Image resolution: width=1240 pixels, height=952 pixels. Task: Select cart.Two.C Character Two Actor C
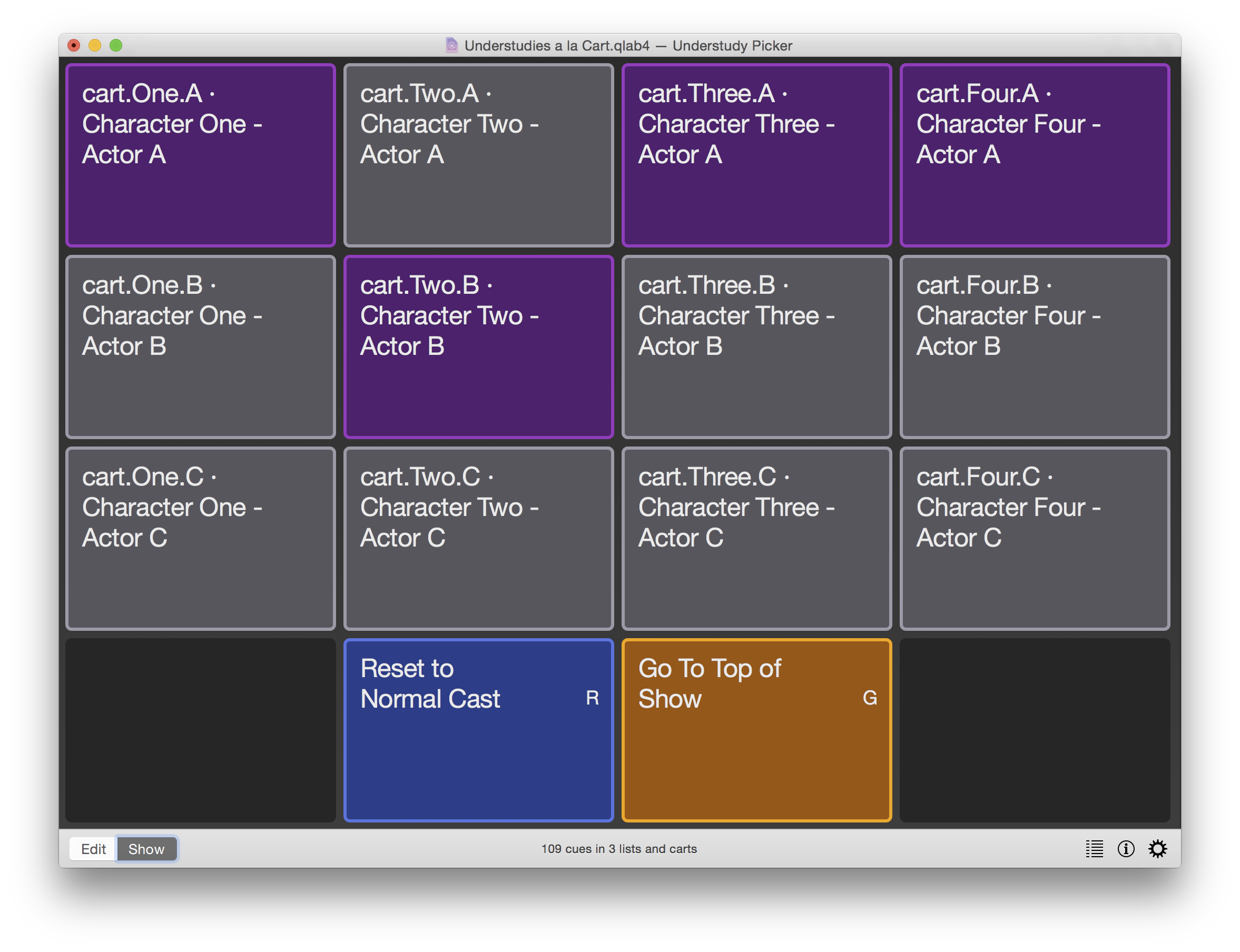(x=479, y=535)
